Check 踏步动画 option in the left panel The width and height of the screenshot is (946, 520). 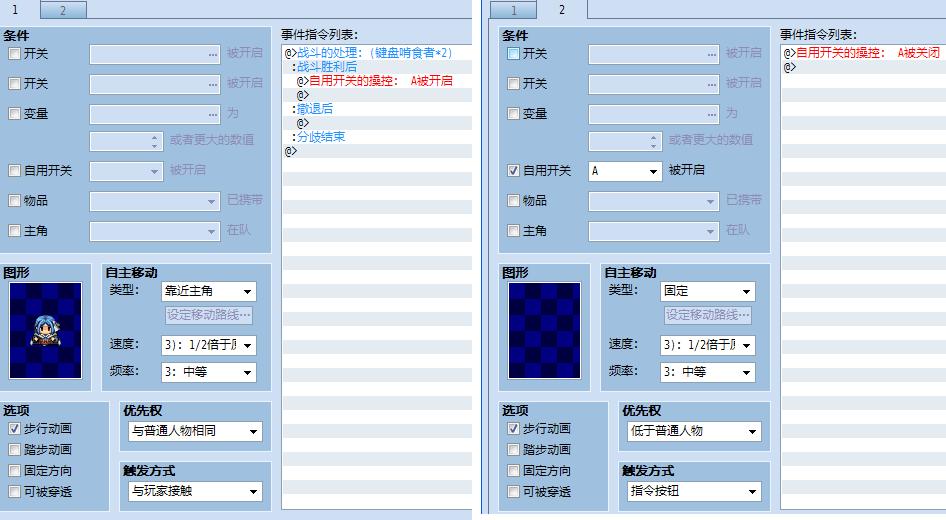click(x=14, y=449)
